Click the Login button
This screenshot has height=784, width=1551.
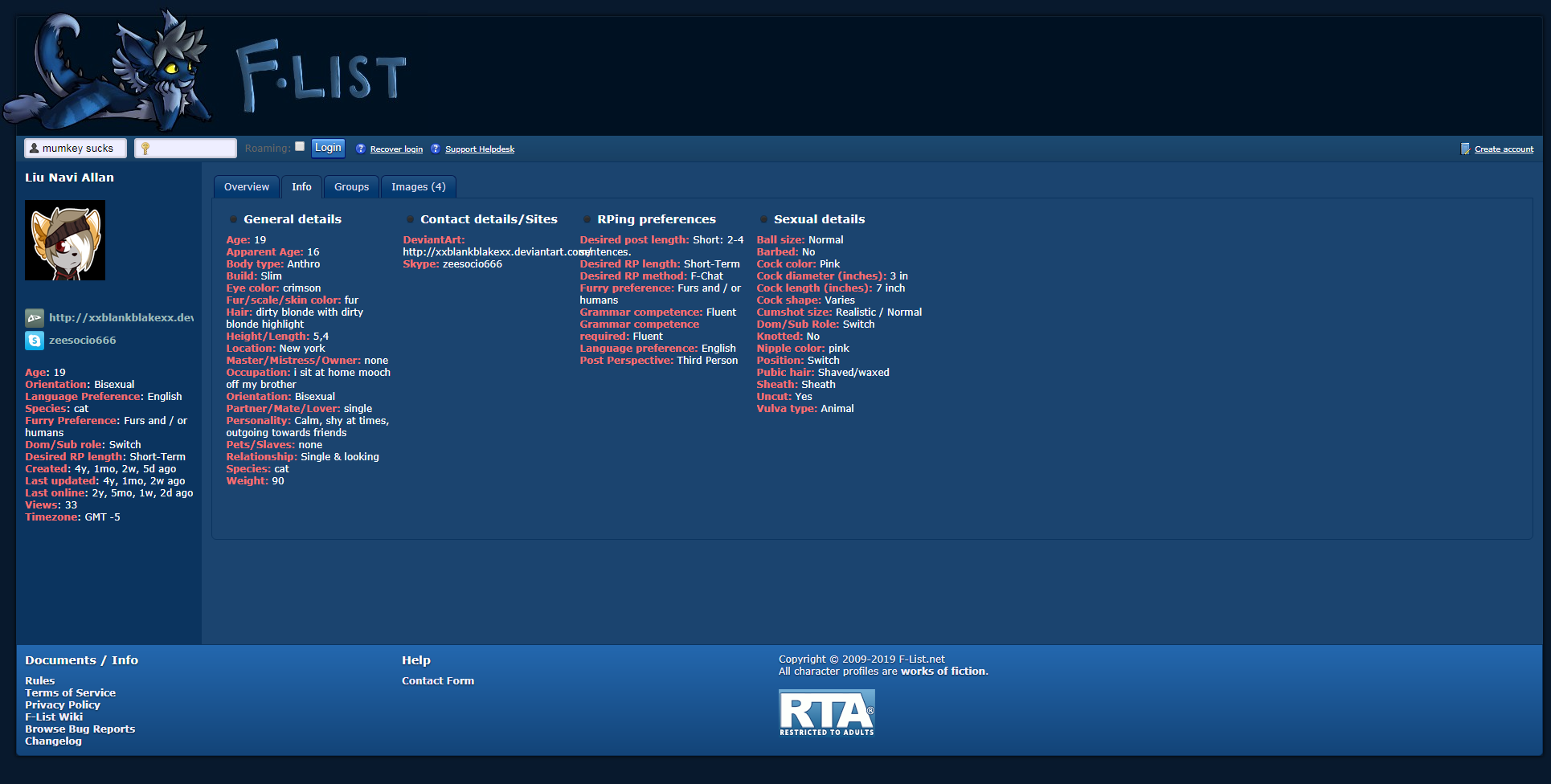click(x=328, y=148)
